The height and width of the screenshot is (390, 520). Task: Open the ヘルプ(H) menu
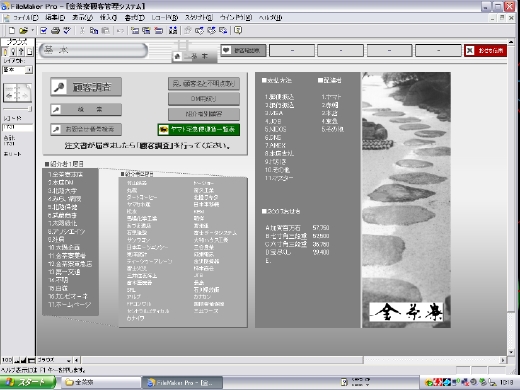click(x=270, y=18)
